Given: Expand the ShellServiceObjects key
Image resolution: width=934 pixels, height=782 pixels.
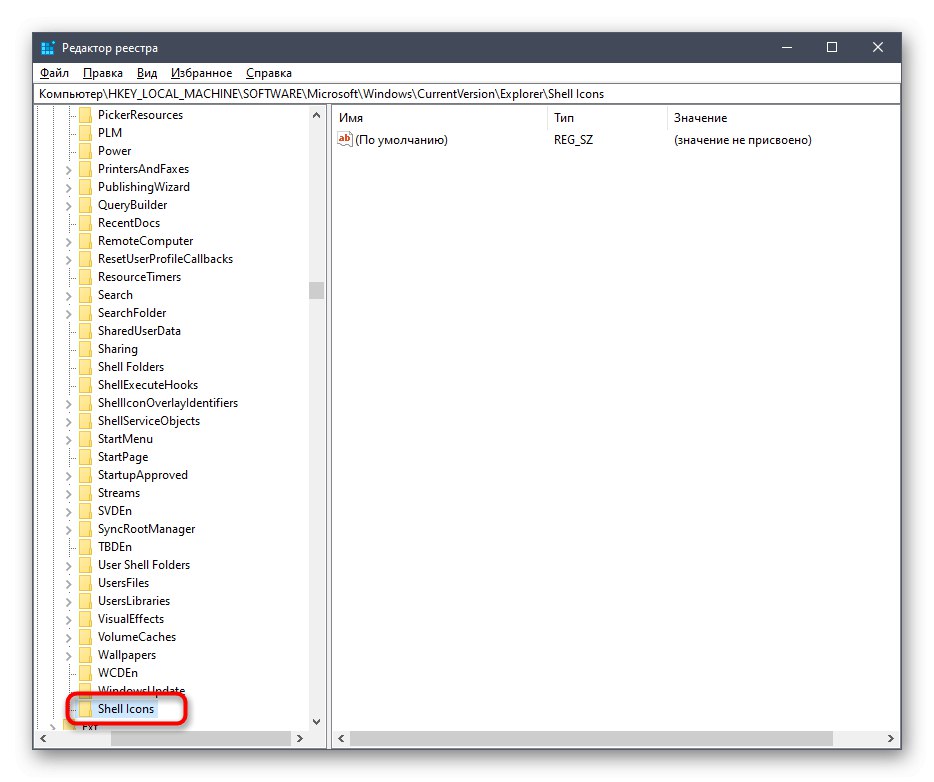Looking at the screenshot, I should click(68, 422).
